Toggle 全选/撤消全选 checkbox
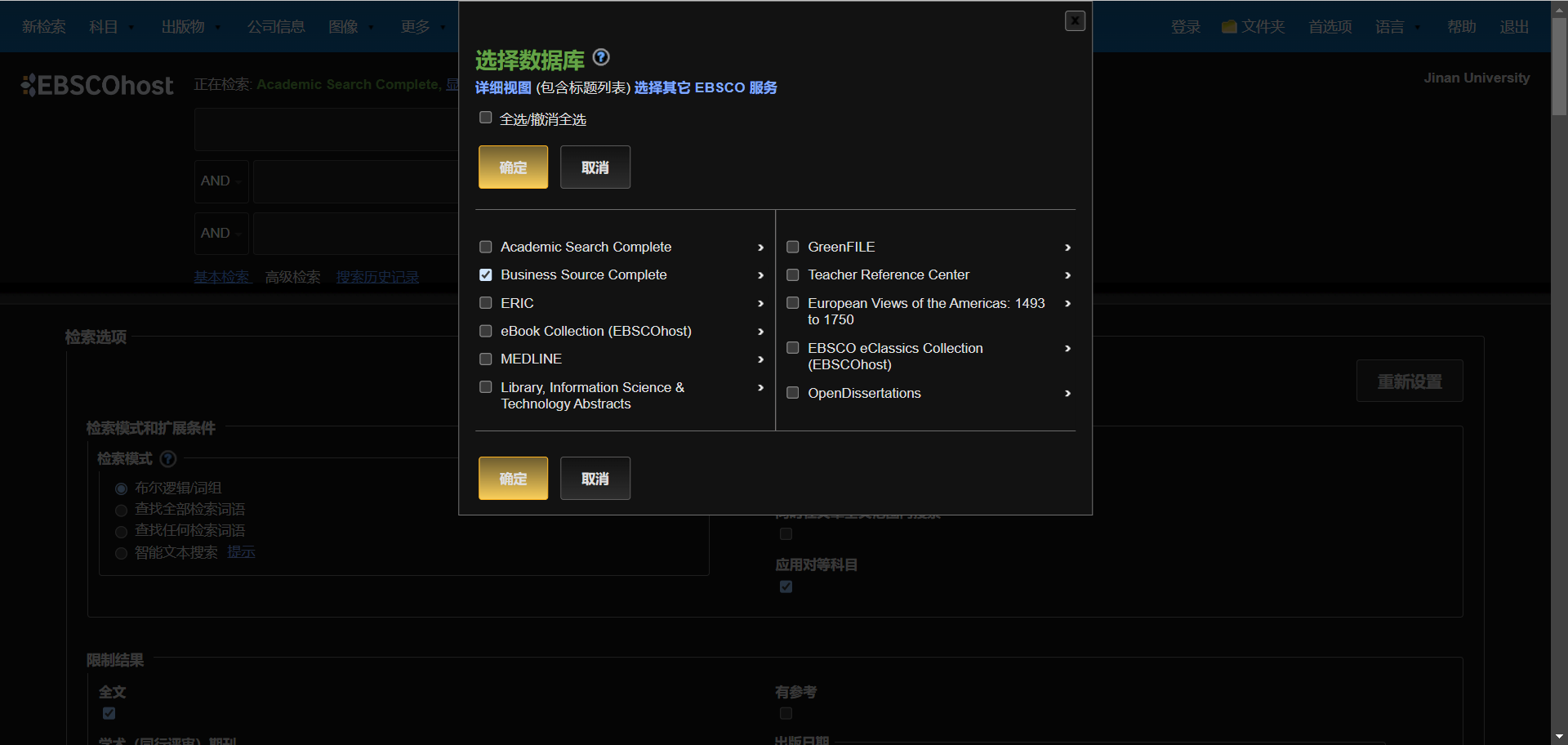Viewport: 1568px width, 745px height. [486, 118]
